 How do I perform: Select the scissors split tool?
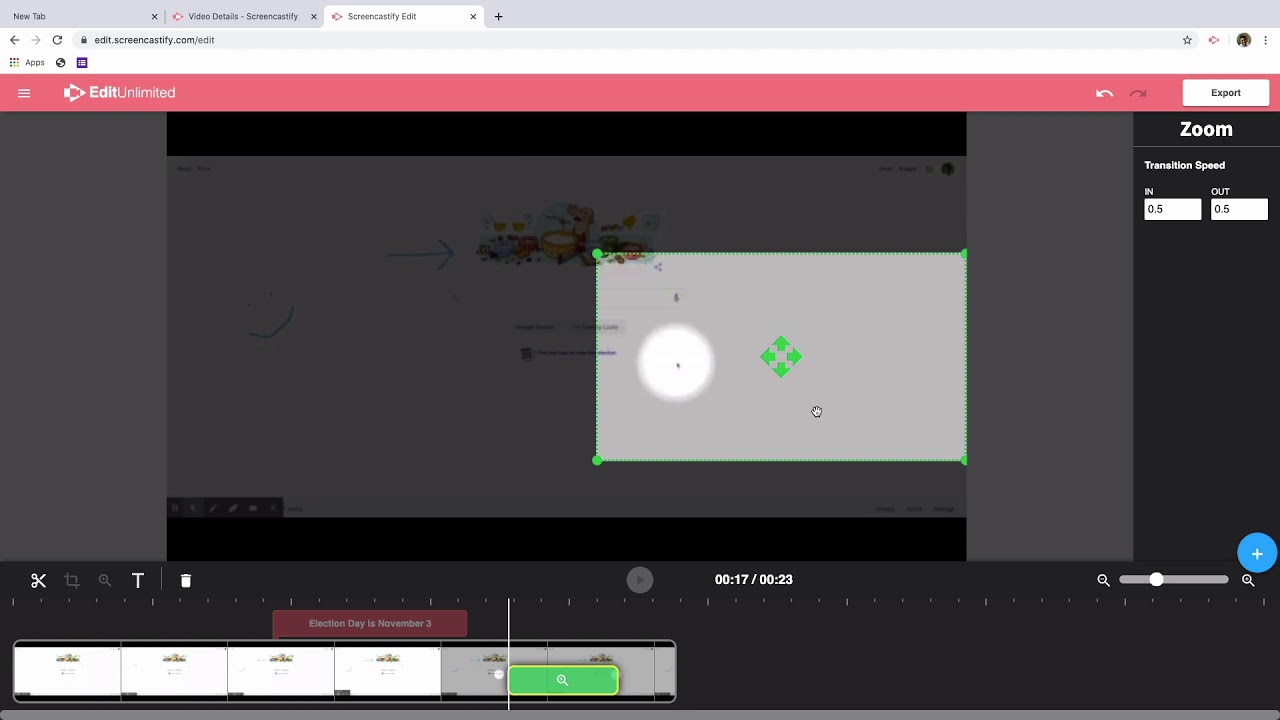coord(38,580)
